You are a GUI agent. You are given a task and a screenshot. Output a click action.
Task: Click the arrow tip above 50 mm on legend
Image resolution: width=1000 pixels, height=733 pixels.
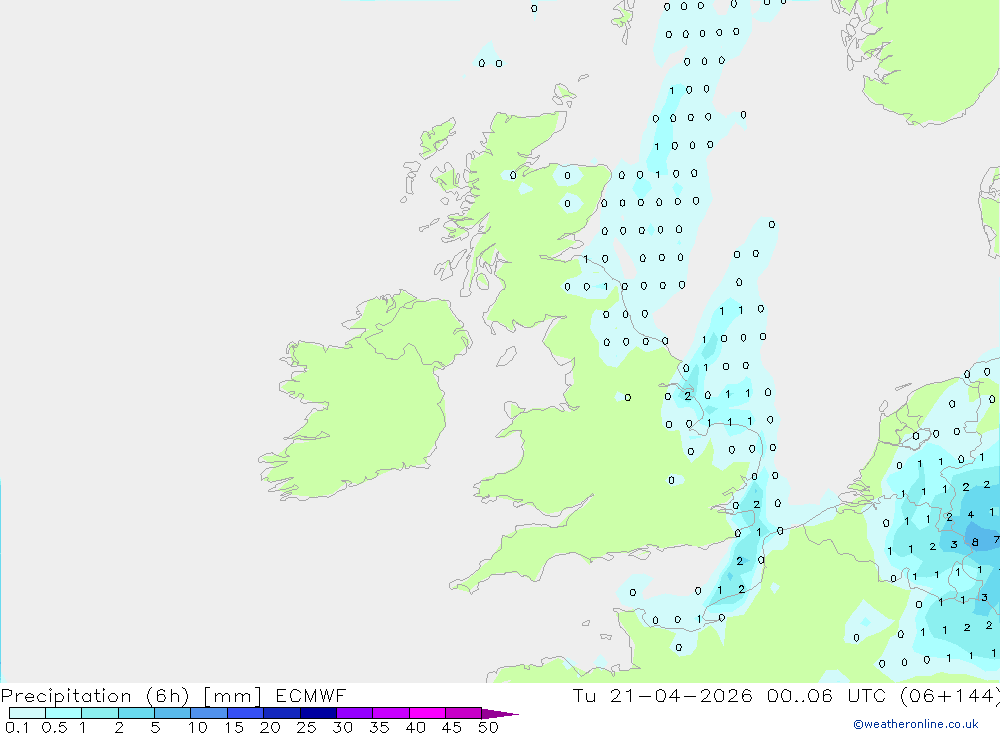pyautogui.click(x=500, y=714)
